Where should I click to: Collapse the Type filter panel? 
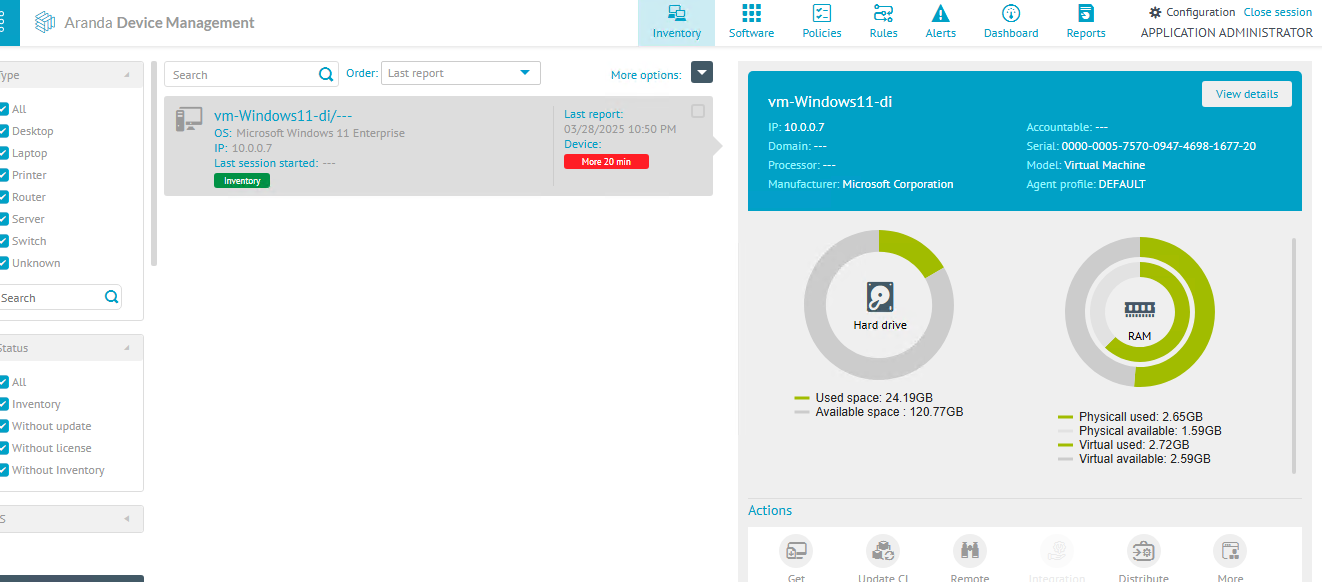click(x=127, y=75)
